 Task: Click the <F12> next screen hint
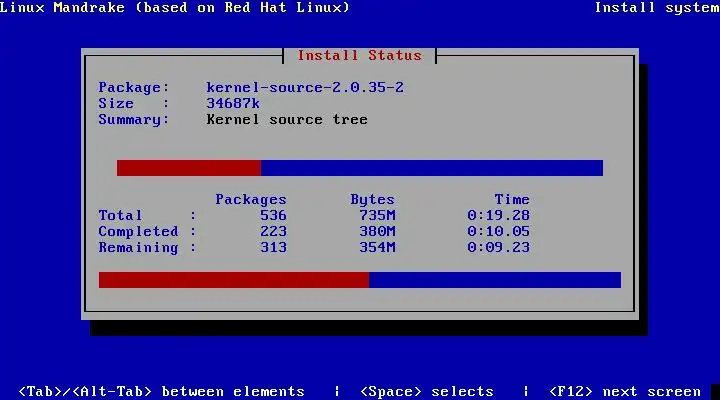tap(625, 391)
